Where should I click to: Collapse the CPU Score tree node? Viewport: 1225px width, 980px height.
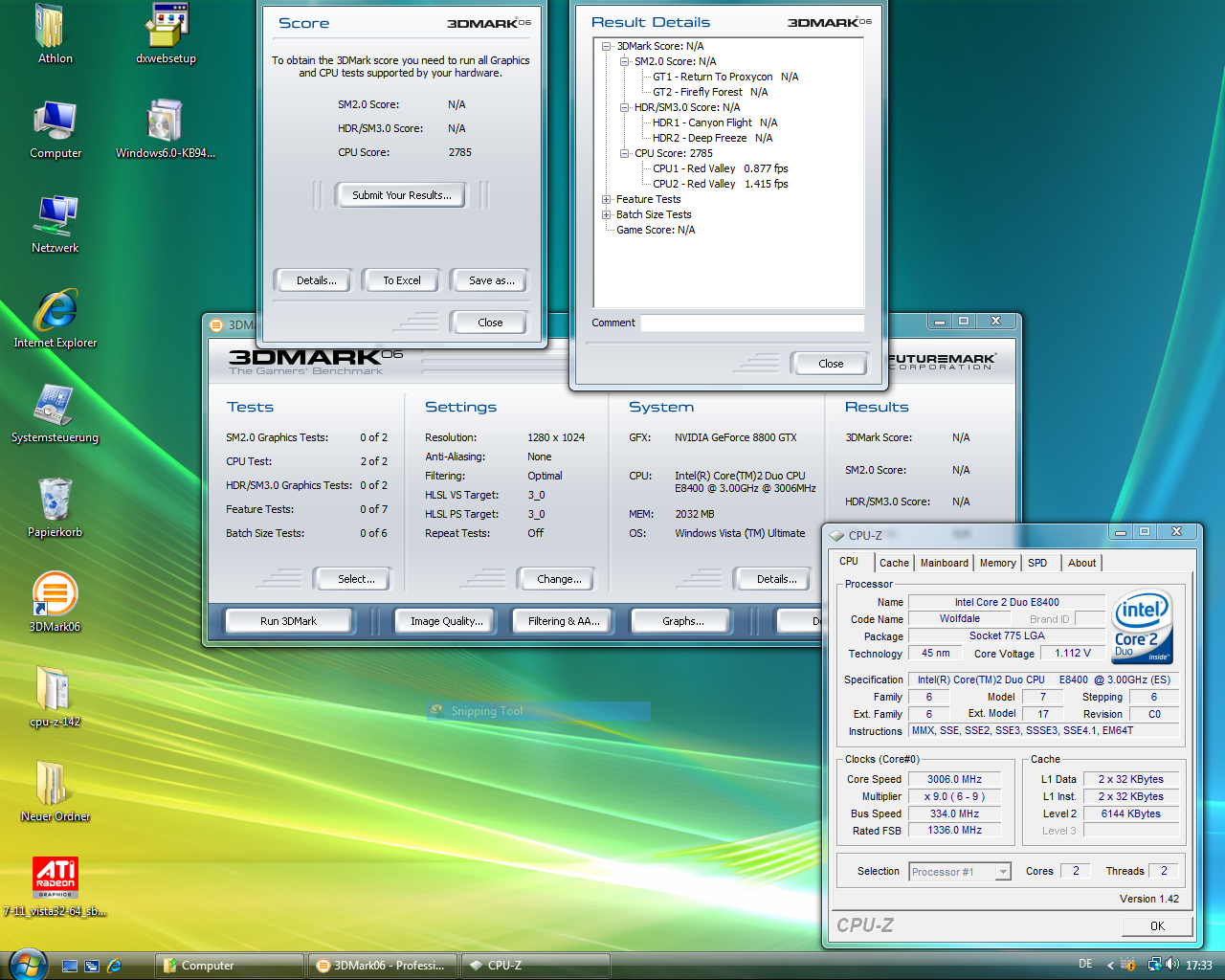tap(624, 153)
